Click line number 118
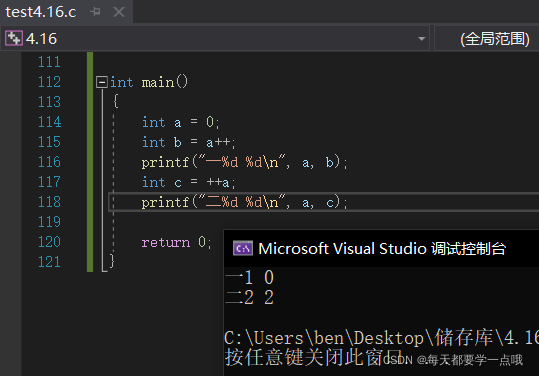Image resolution: width=539 pixels, height=376 pixels. [50, 202]
